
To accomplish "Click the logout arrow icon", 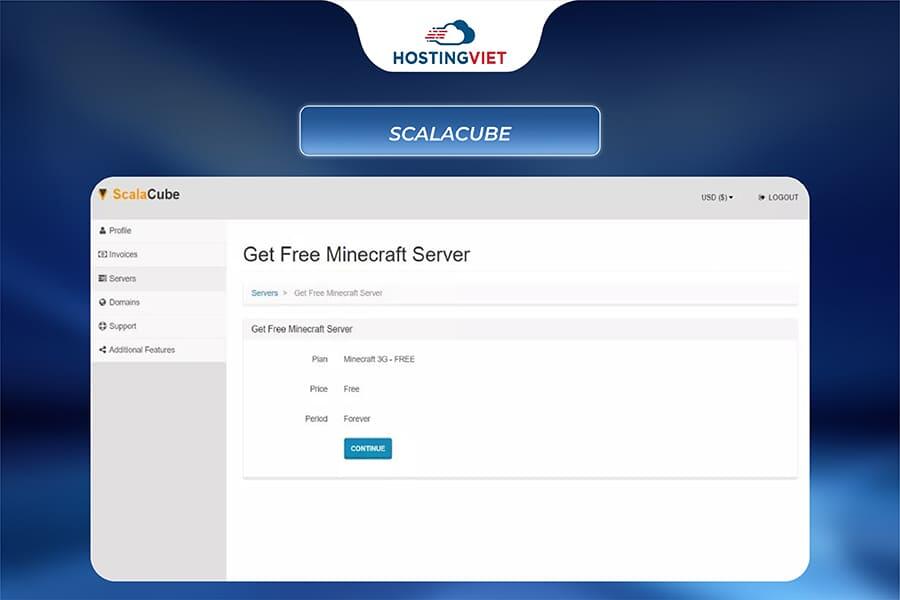I will click(762, 198).
